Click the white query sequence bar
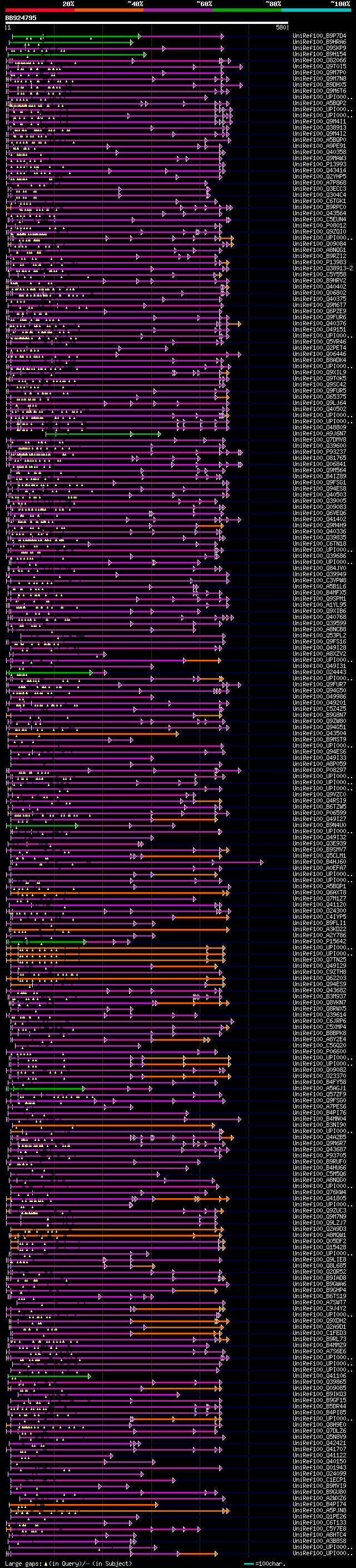Image resolution: width=356 pixels, height=1568 pixels. (147, 23)
